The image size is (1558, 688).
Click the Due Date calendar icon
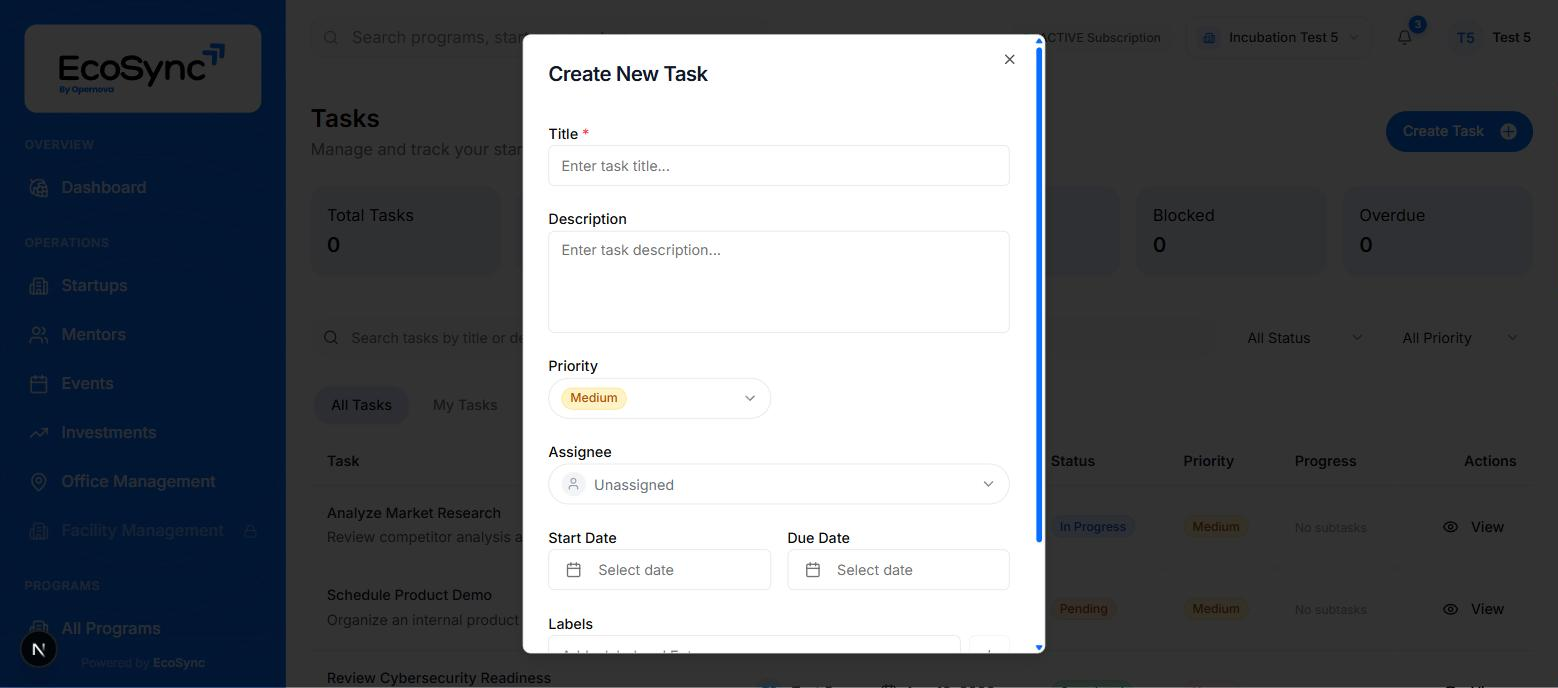click(x=813, y=570)
